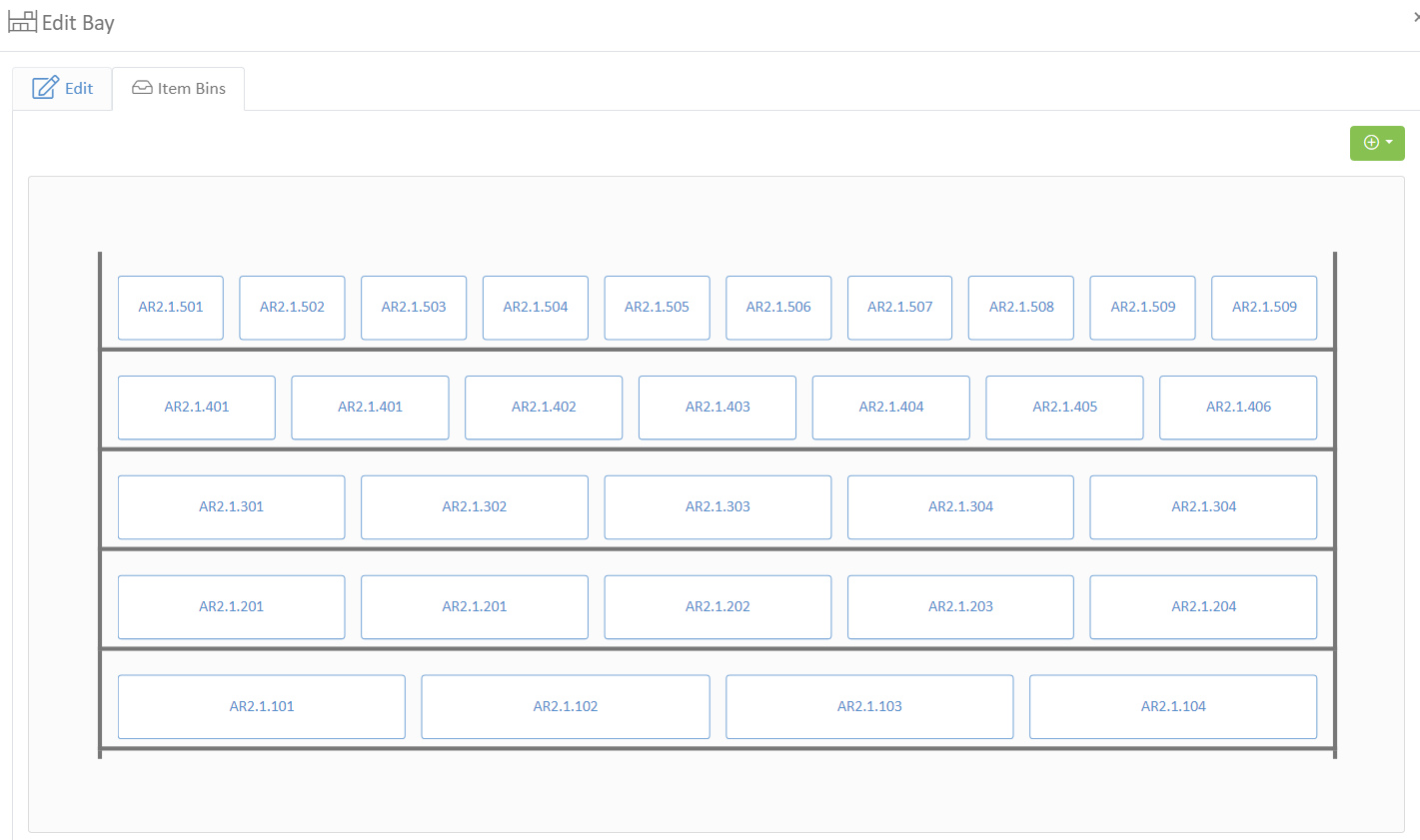Open bin AR2.1.406
The height and width of the screenshot is (840, 1420).
1238,408
